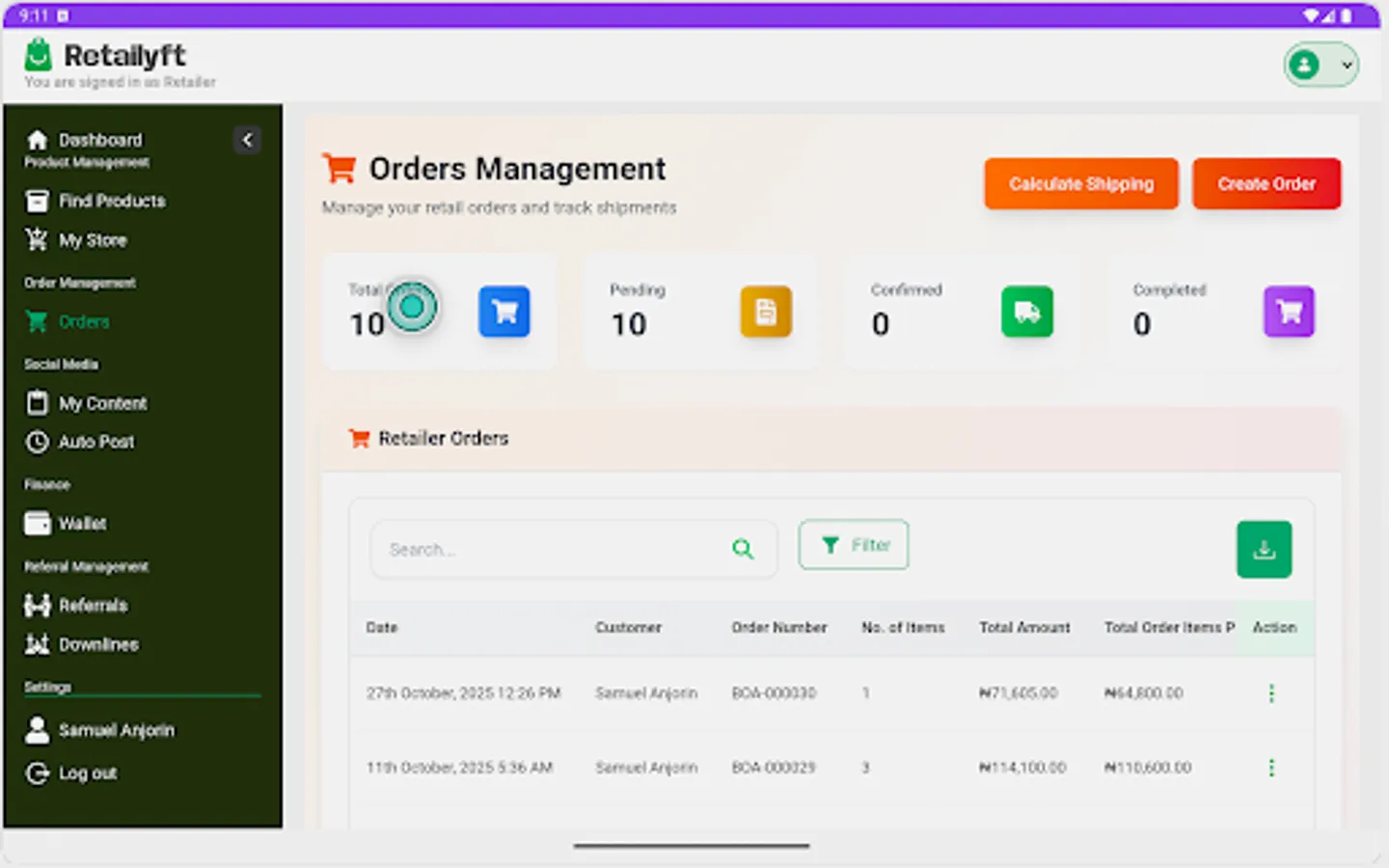Click the Confirmed count card
The width and height of the screenshot is (1389, 868).
coord(963,312)
